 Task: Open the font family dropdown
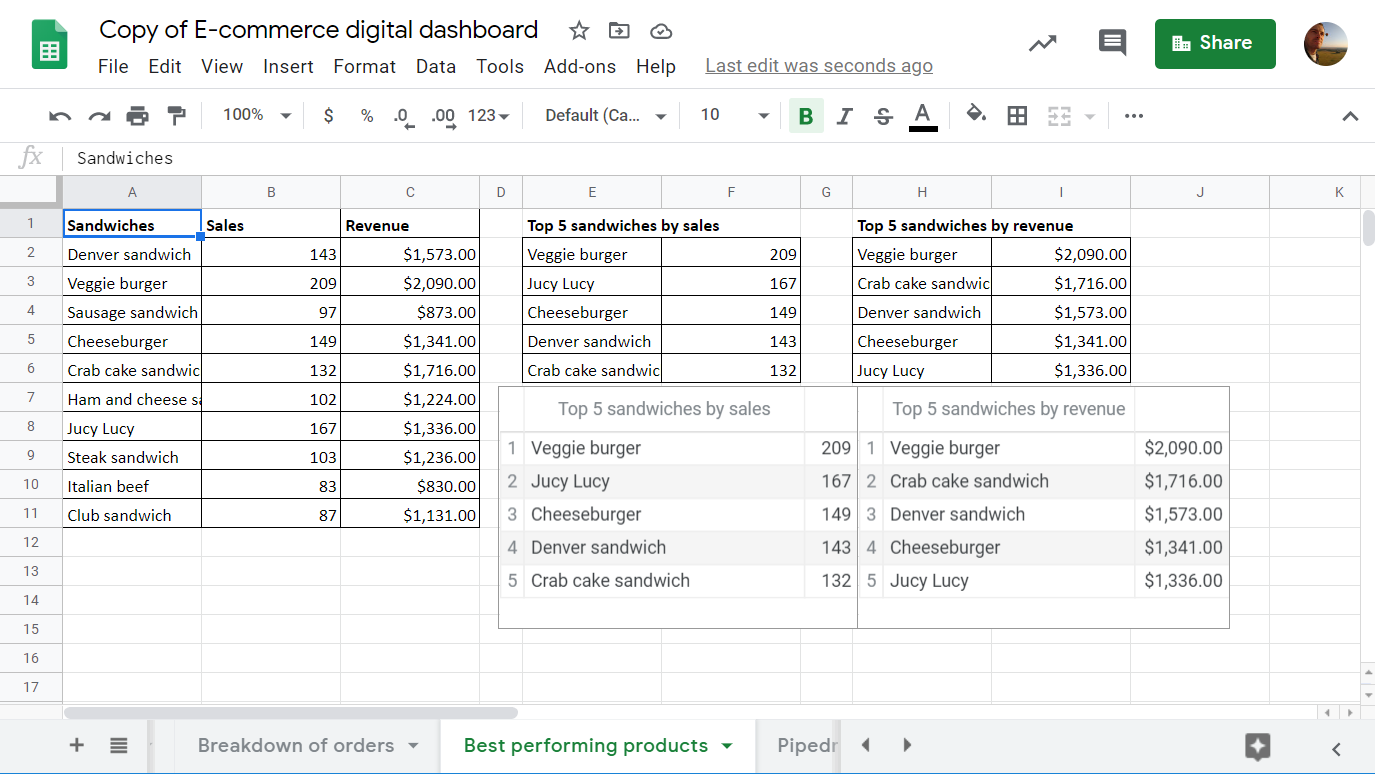pos(600,115)
